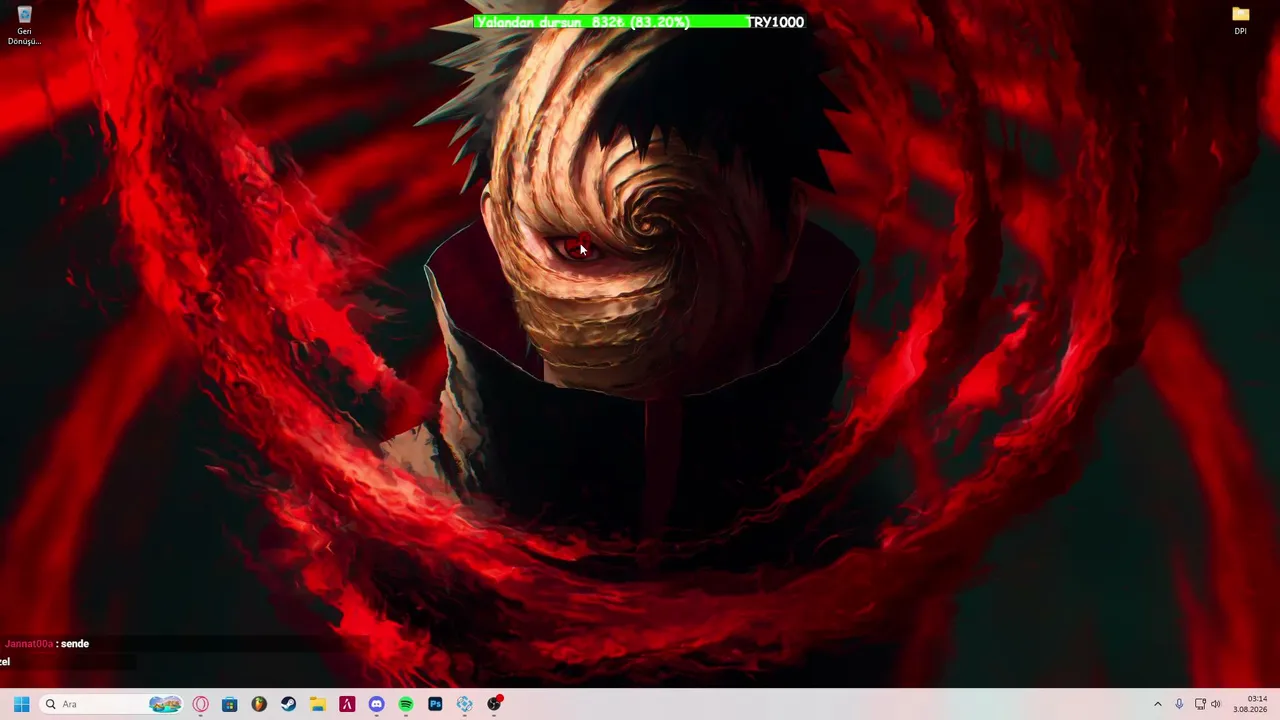Open the light-blue gear app on taskbar
This screenshot has width=1280, height=720.
tap(465, 704)
